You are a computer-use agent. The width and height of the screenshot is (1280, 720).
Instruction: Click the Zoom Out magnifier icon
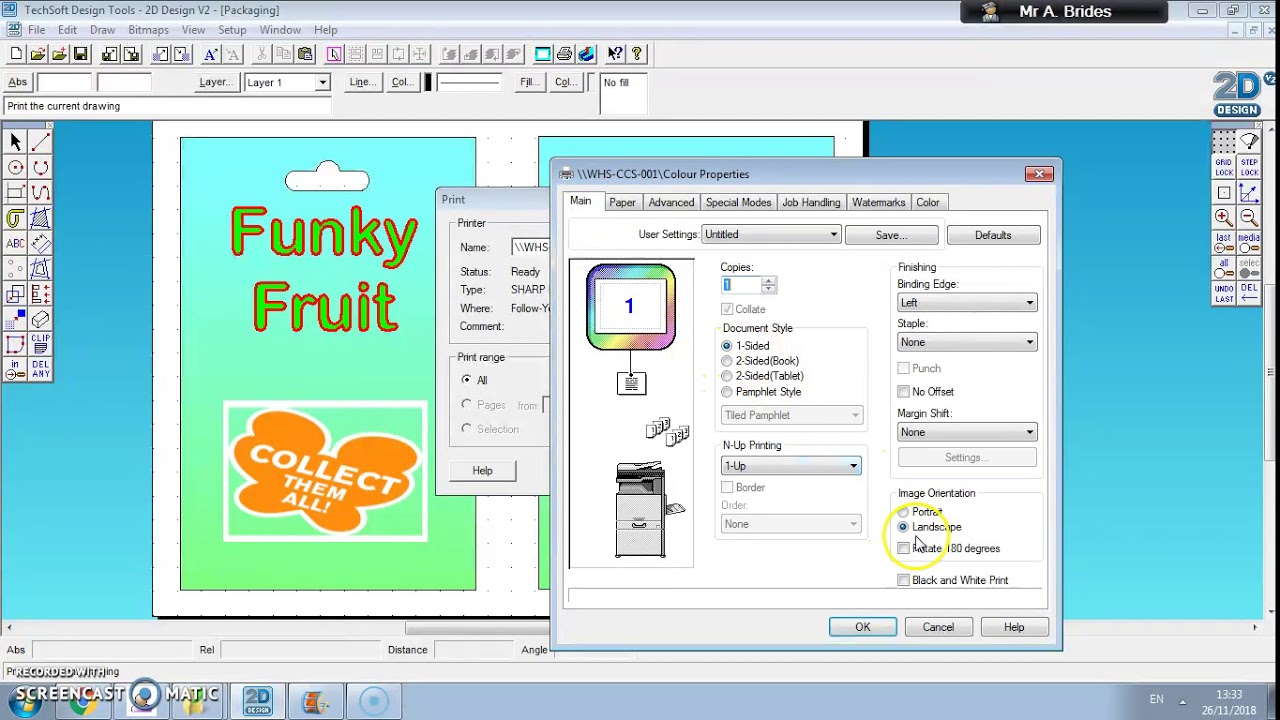coord(1249,217)
